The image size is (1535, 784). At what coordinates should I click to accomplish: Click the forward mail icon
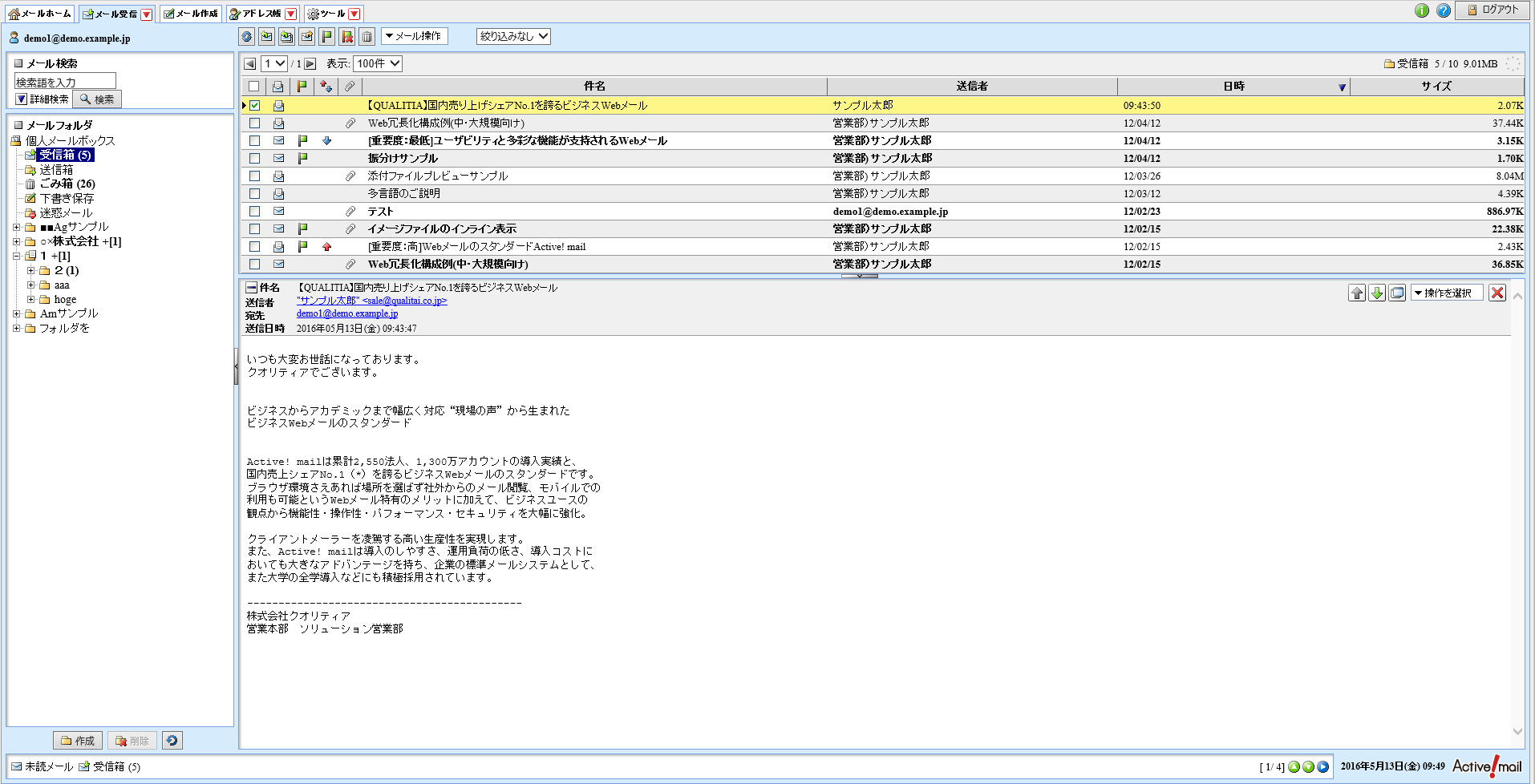tap(307, 36)
